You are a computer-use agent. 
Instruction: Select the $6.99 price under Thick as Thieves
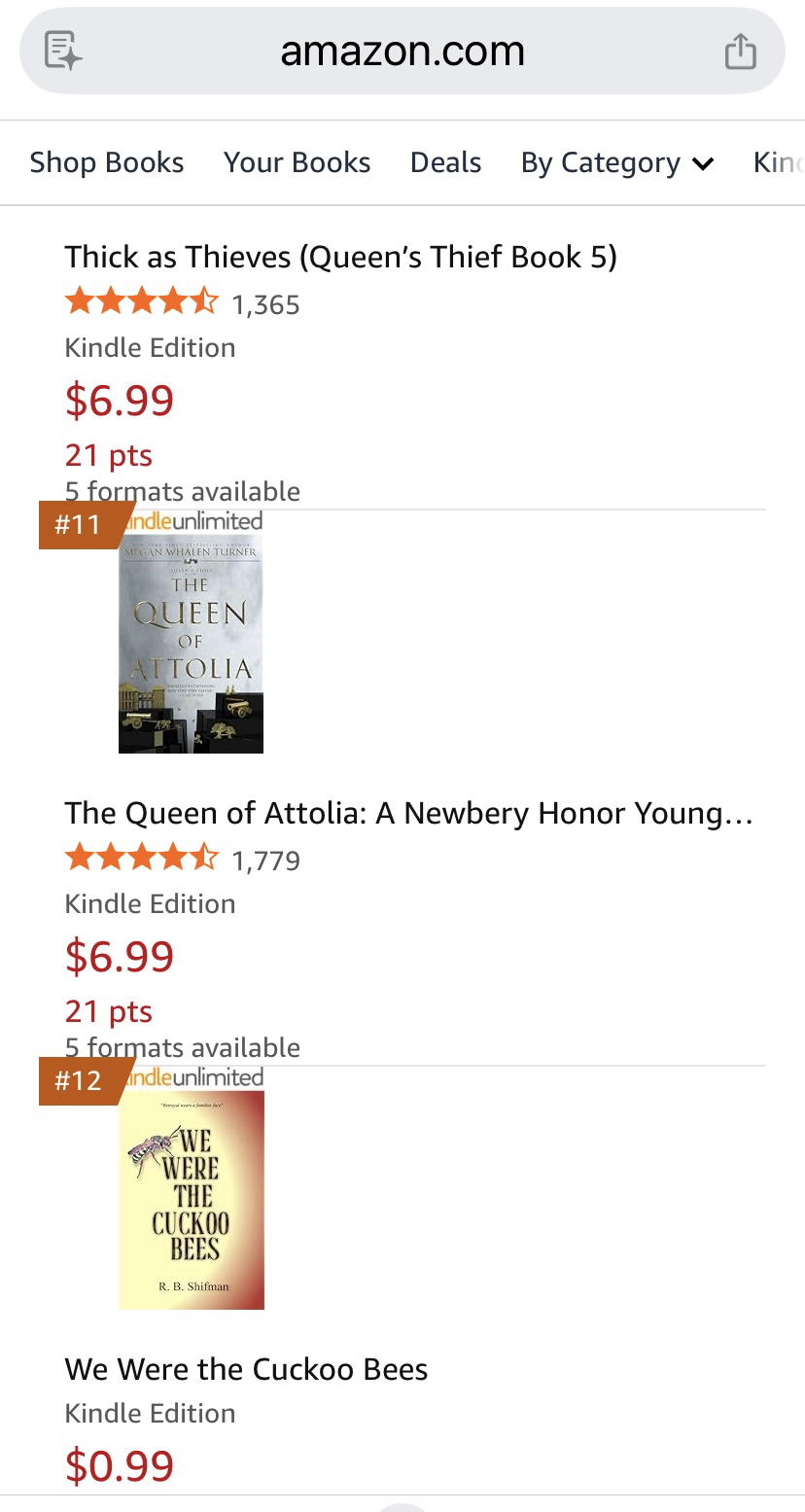120,400
